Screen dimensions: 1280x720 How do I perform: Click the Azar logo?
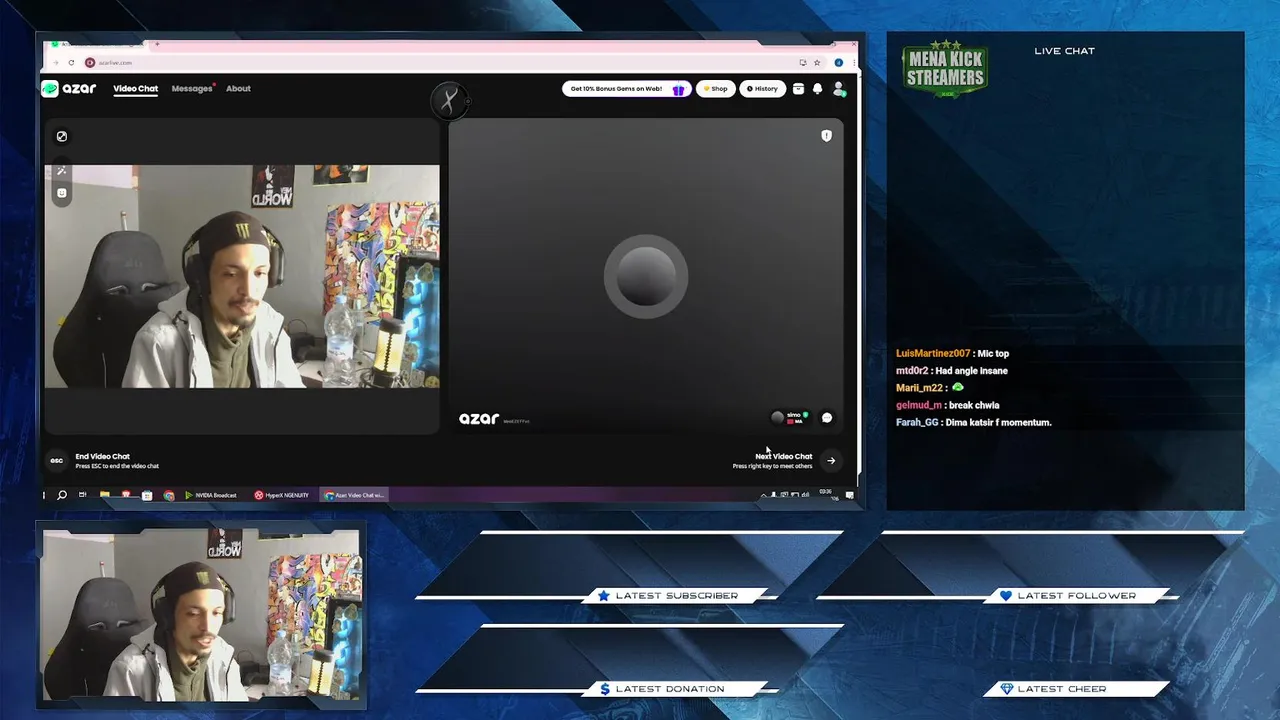pos(69,88)
